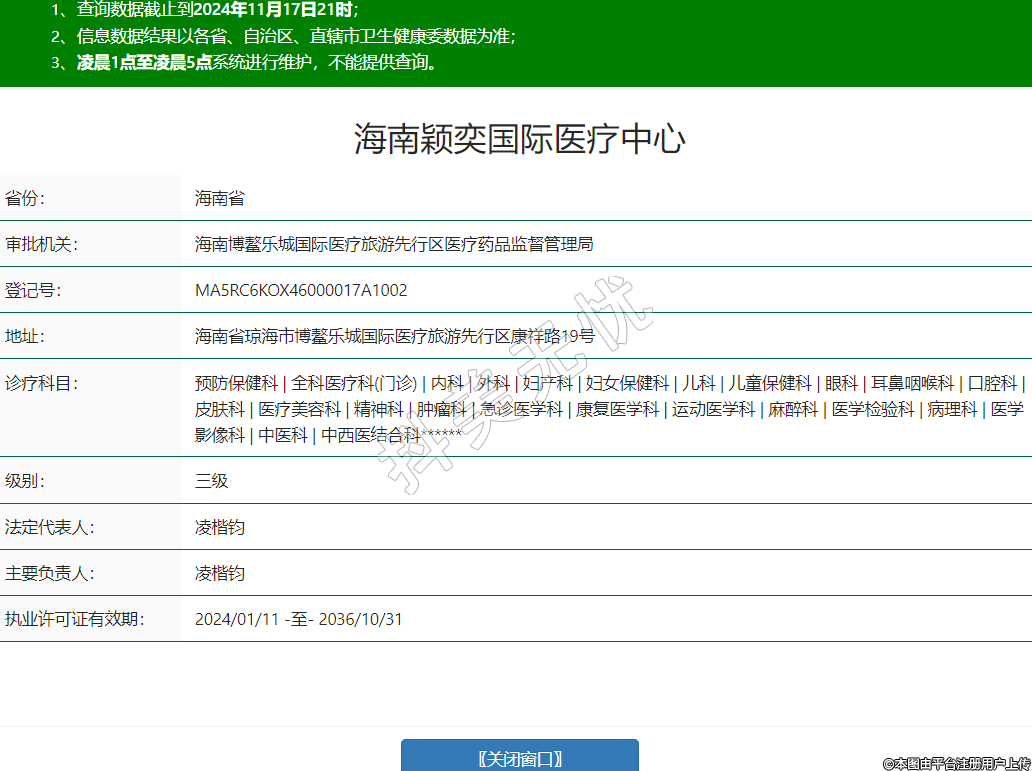Viewport: 1032px width, 771px height.
Task: Click the 执业许可证有效期 field label
Action: click(x=74, y=620)
